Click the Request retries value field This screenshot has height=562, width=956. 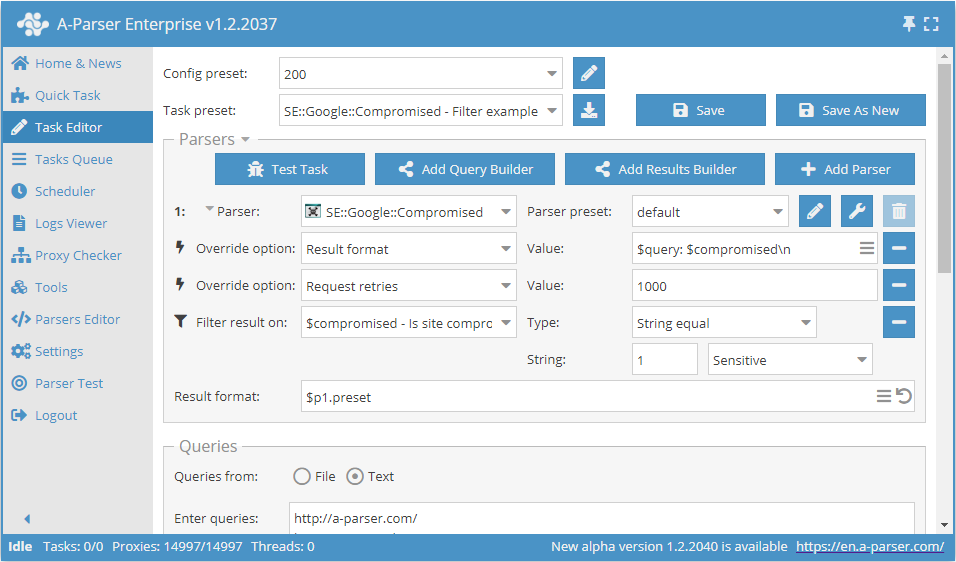754,286
